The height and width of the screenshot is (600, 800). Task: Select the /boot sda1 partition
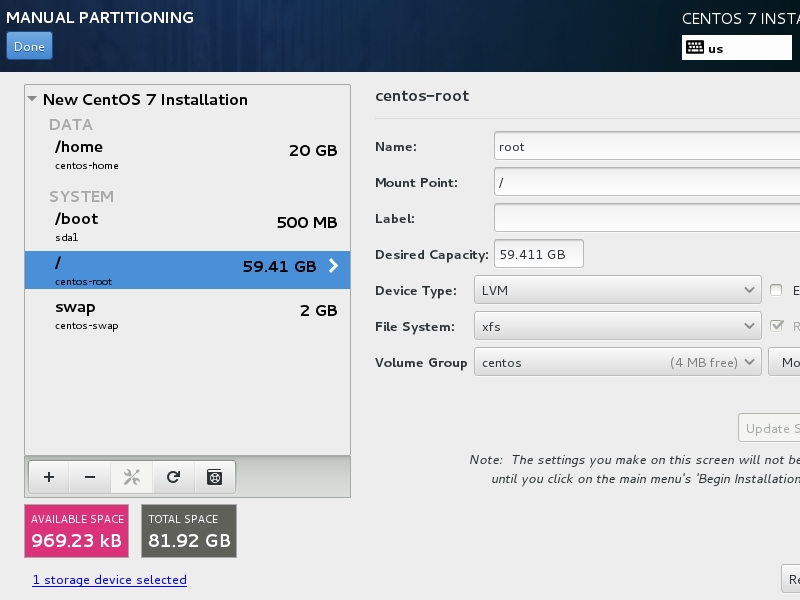(x=187, y=227)
